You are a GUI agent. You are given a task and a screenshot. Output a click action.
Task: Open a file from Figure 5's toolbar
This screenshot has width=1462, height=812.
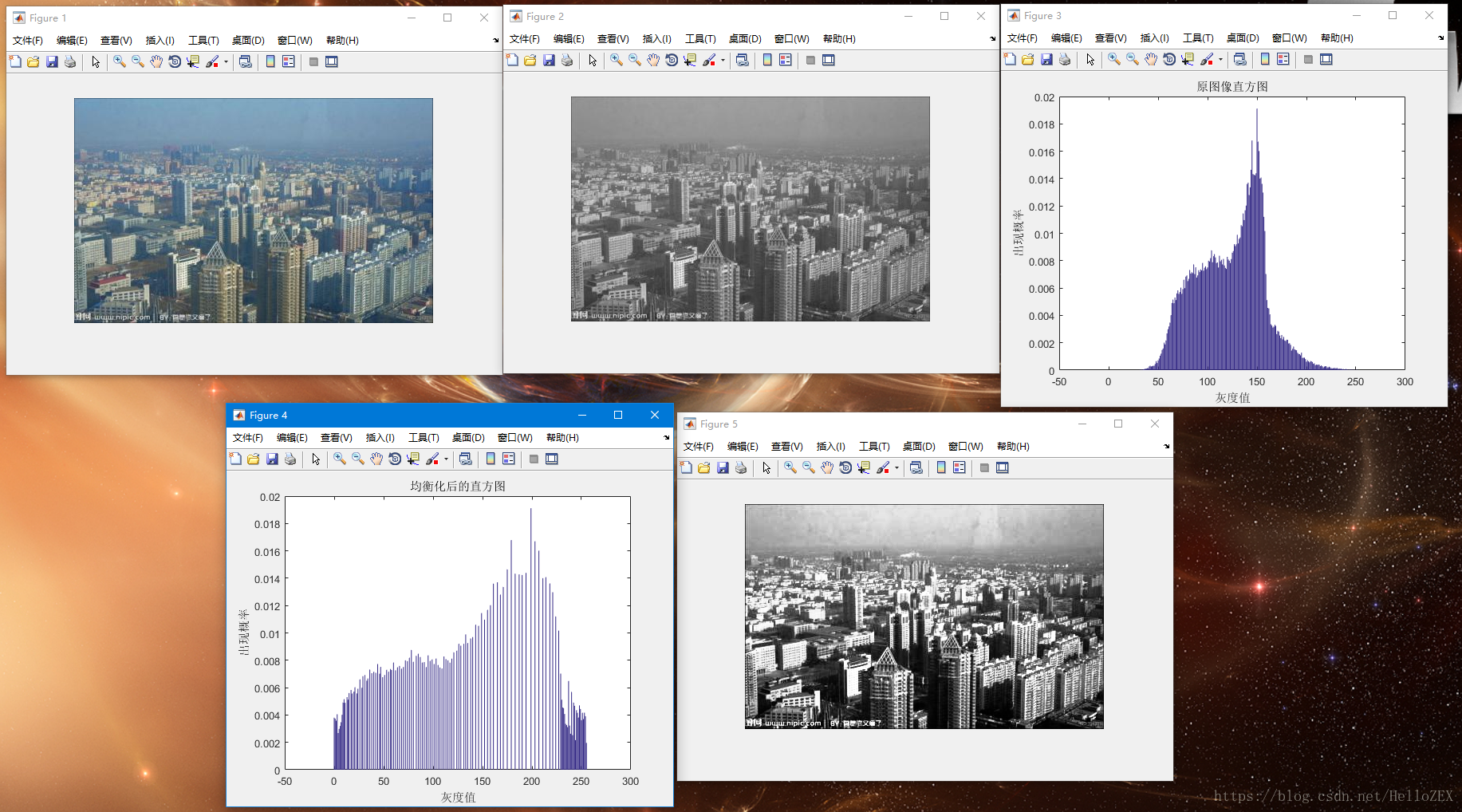(x=704, y=467)
